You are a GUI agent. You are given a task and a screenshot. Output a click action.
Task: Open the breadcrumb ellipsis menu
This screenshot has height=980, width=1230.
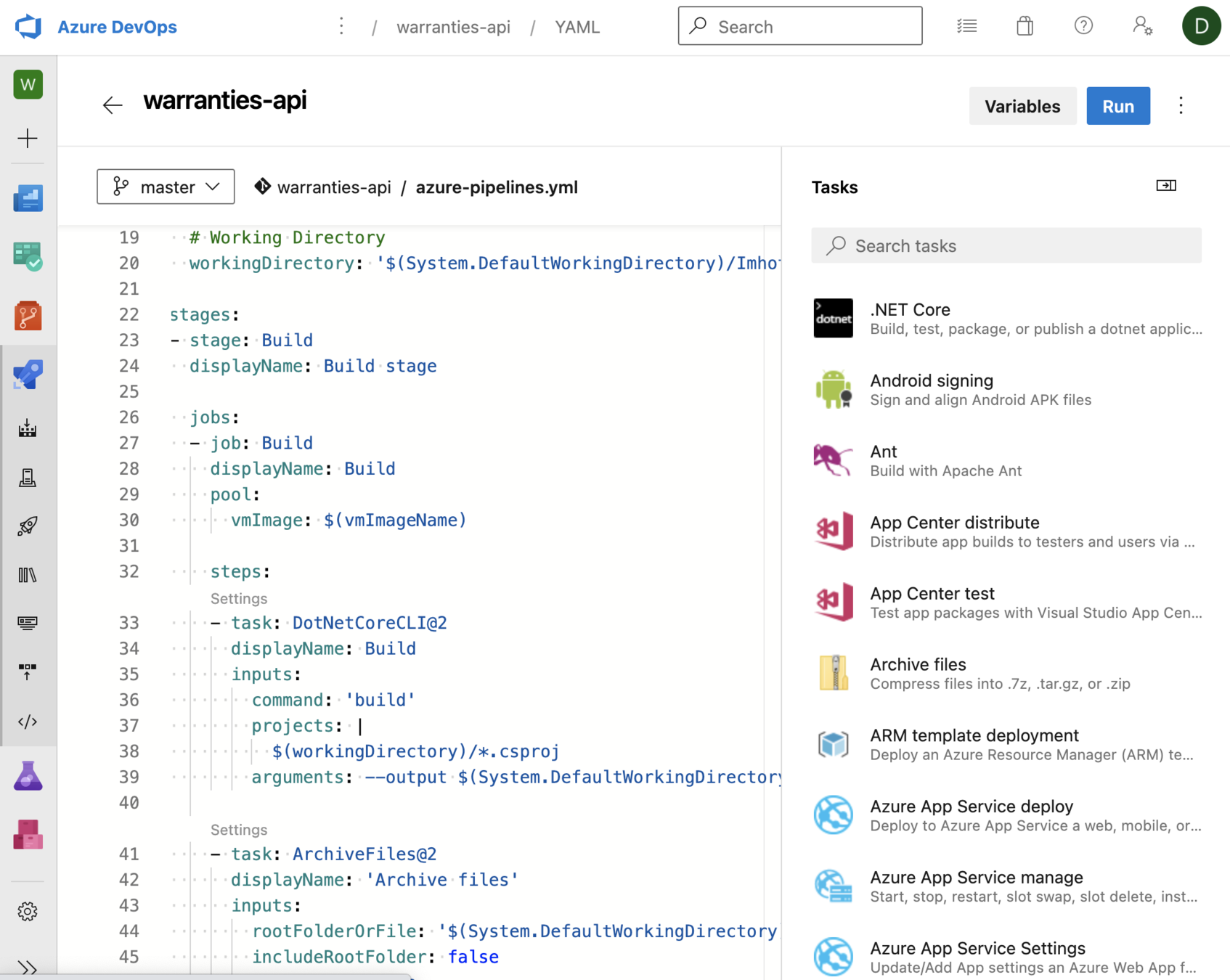[341, 27]
